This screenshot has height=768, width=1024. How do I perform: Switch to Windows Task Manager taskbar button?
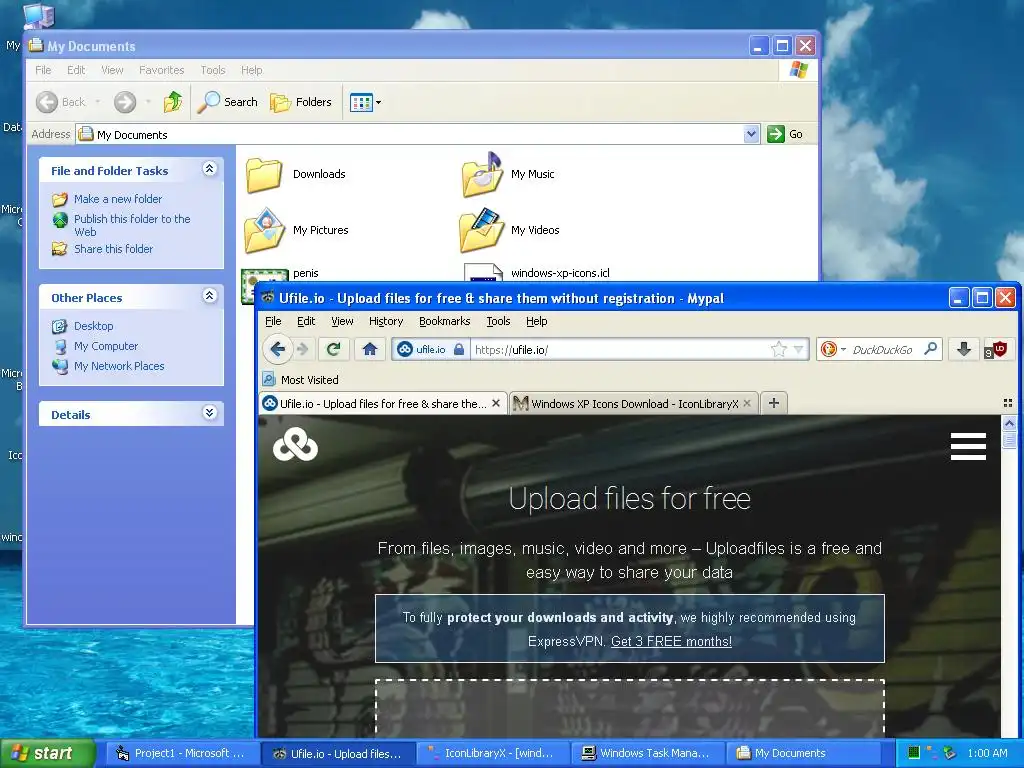point(647,753)
